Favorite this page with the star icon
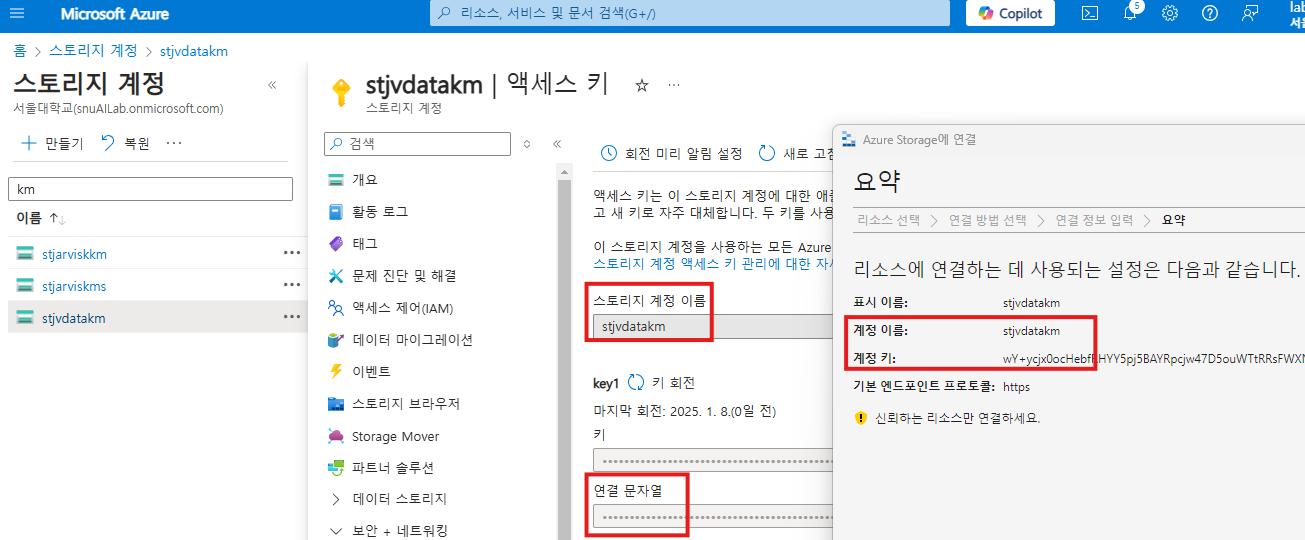The width and height of the screenshot is (1305, 540). pyautogui.click(x=642, y=85)
